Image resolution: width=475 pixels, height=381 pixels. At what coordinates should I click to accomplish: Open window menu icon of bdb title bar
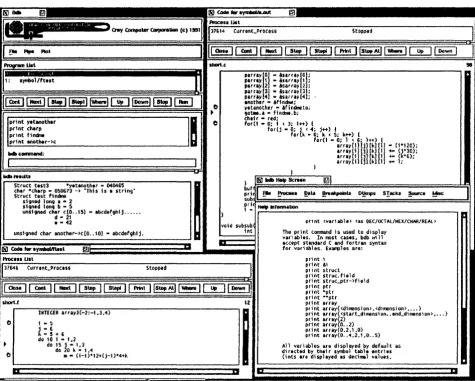pyautogui.click(x=6, y=13)
